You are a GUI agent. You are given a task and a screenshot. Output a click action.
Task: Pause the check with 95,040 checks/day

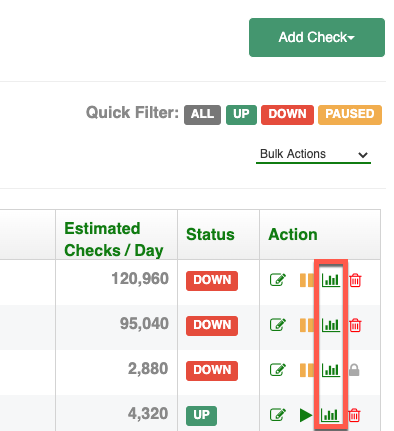(307, 325)
